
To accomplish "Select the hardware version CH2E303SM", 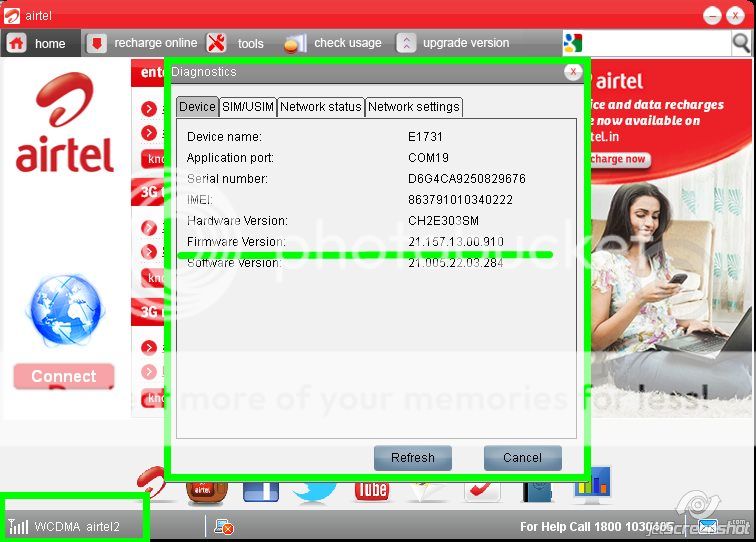I will click(444, 221).
